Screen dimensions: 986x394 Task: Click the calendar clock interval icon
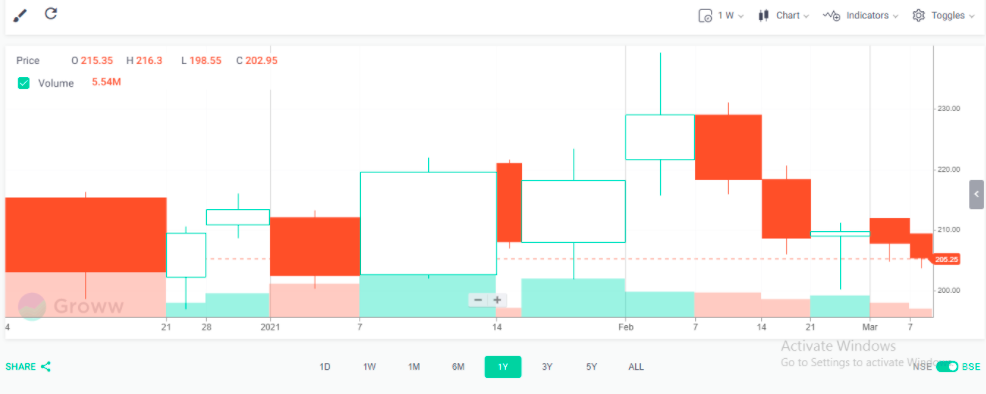[705, 16]
